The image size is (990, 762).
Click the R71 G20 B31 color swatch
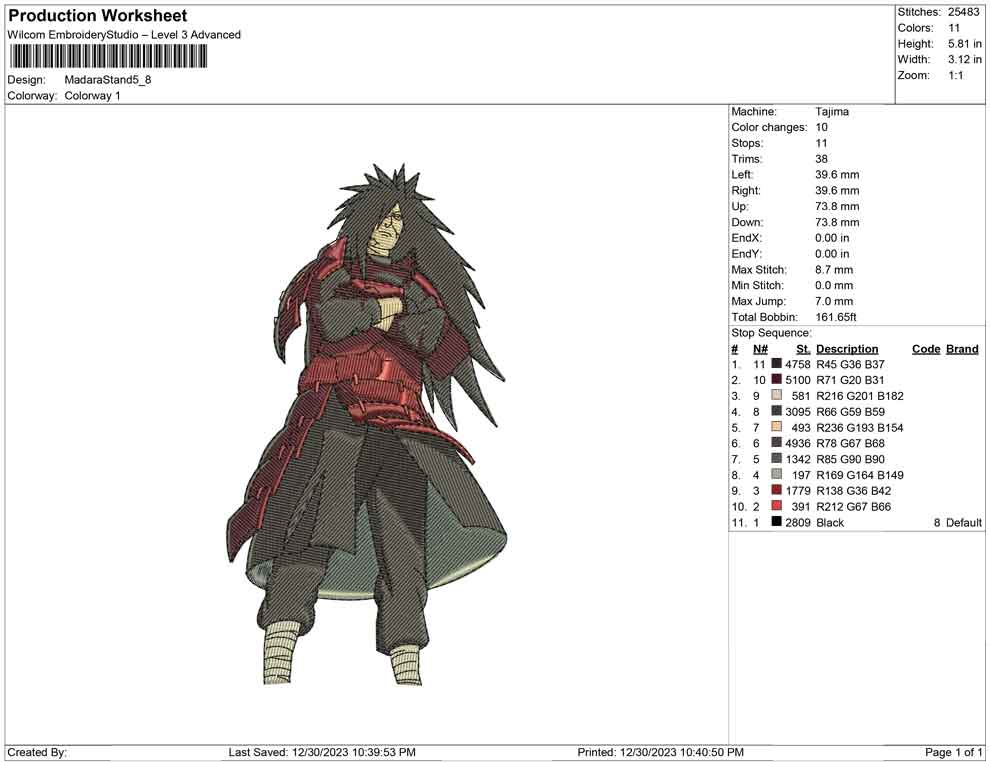(777, 379)
